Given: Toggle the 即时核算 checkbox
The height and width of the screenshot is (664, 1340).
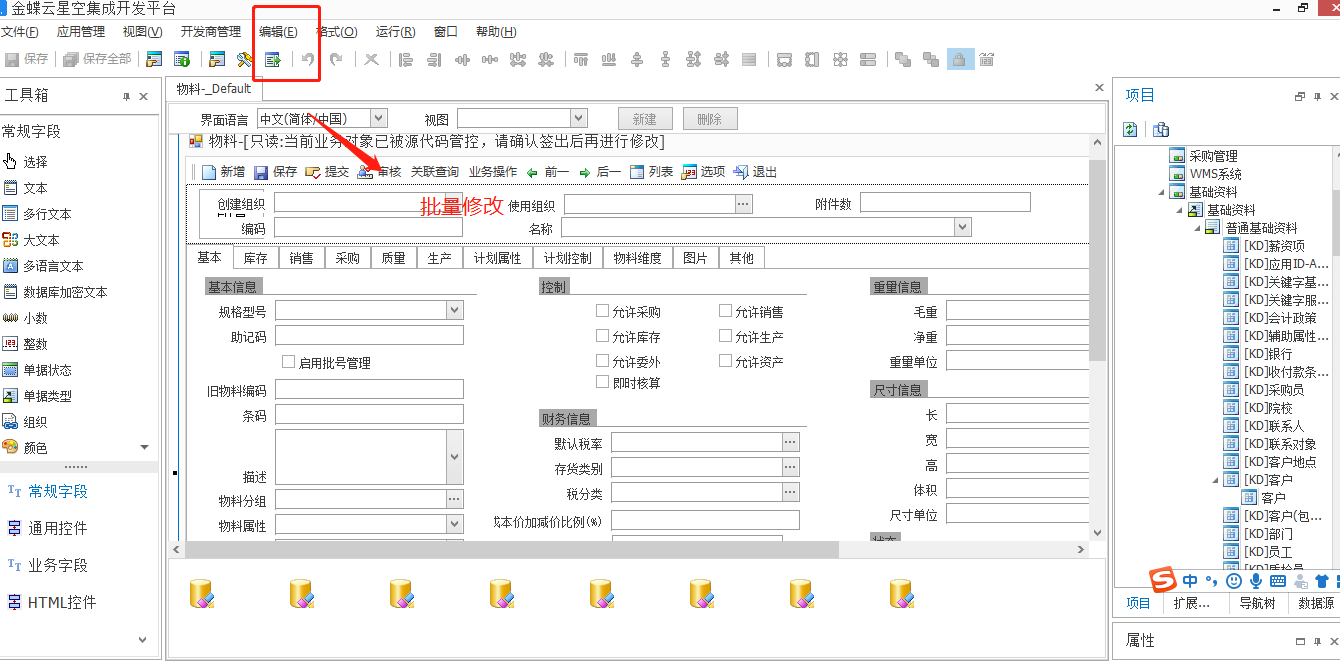Looking at the screenshot, I should 602,382.
